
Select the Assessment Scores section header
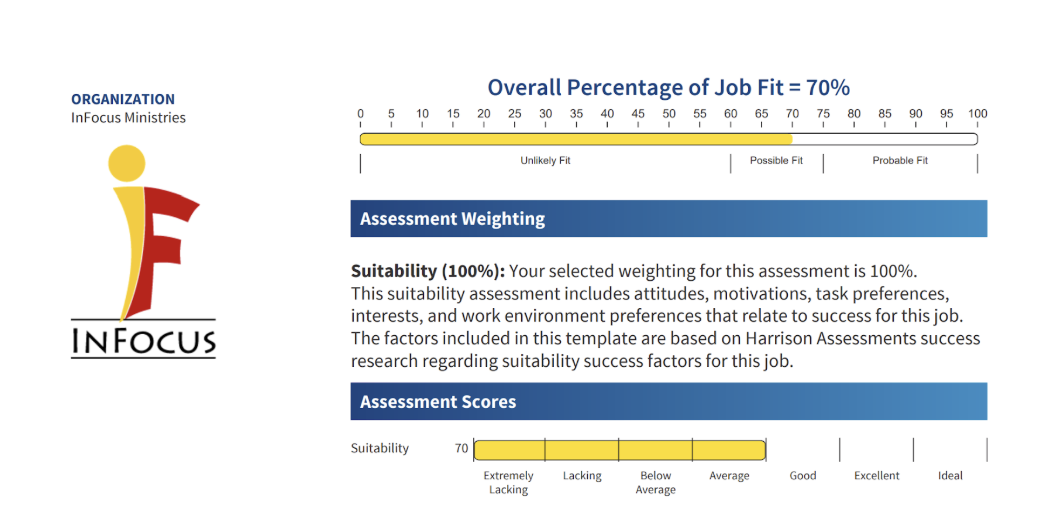tap(668, 402)
